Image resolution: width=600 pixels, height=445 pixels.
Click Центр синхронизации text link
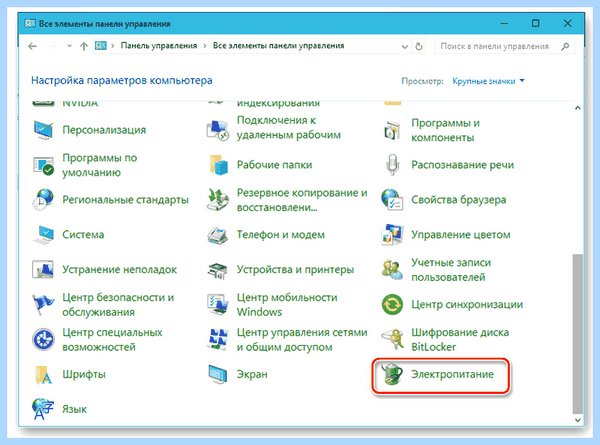tap(467, 305)
